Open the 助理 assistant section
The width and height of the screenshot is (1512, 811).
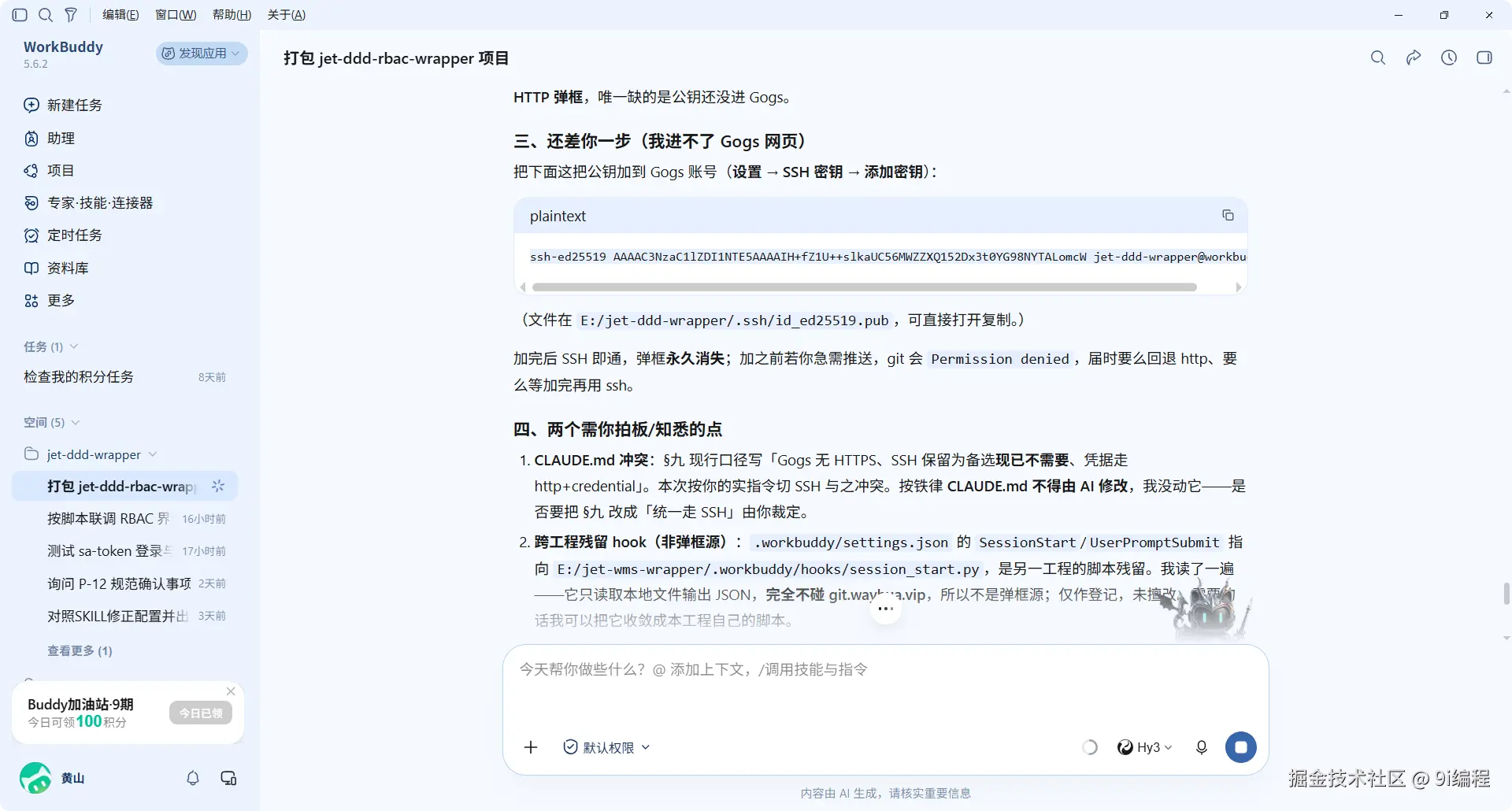tap(50, 139)
